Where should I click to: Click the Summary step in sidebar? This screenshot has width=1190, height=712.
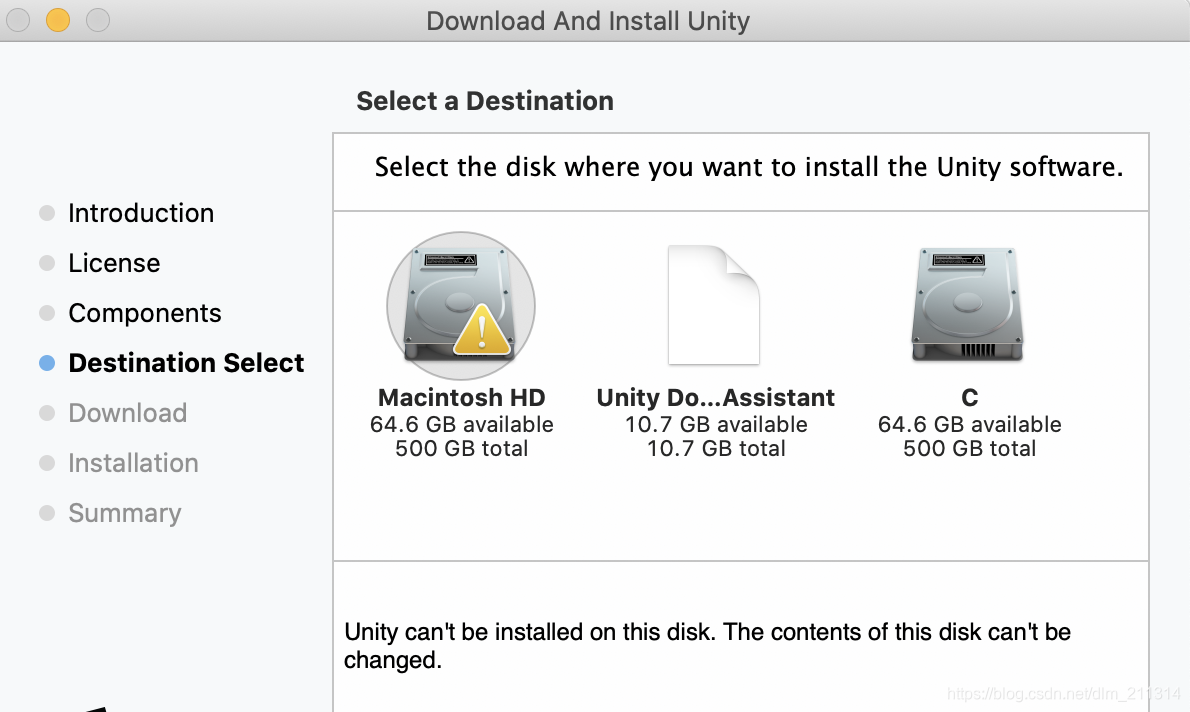click(125, 513)
